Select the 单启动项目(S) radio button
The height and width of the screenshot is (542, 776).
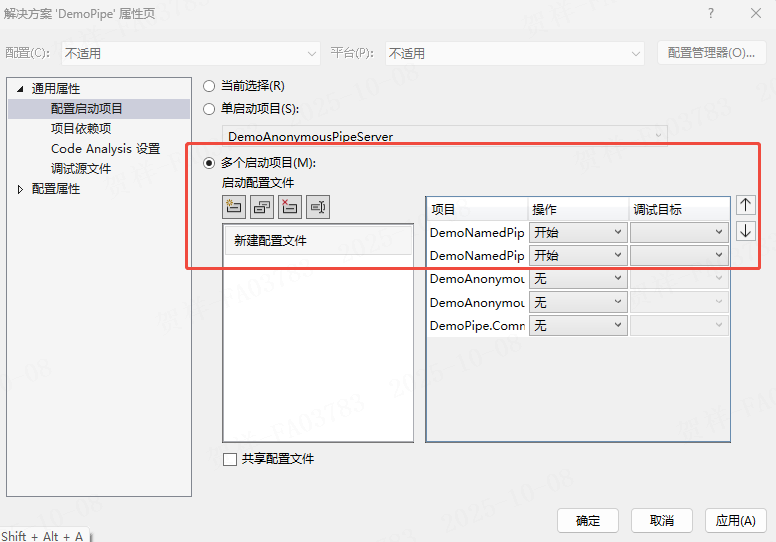pyautogui.click(x=209, y=109)
